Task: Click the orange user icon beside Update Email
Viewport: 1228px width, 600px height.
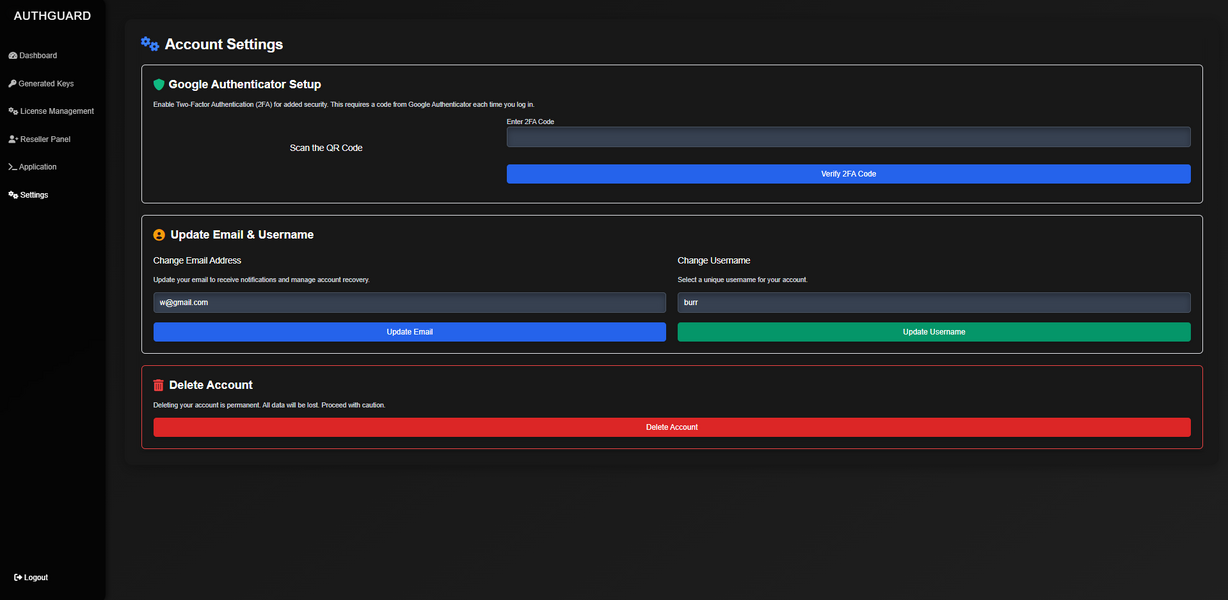Action: tap(159, 235)
